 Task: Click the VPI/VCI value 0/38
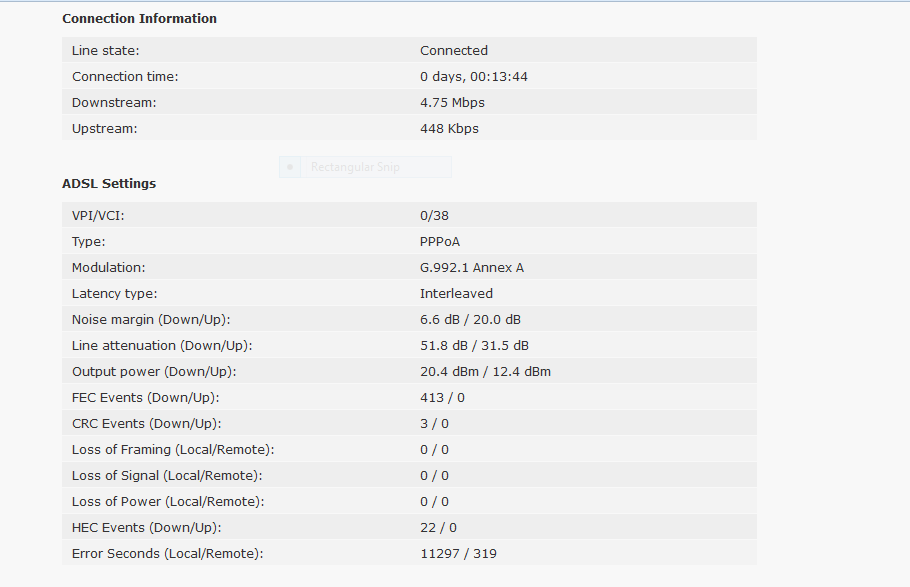tap(435, 216)
